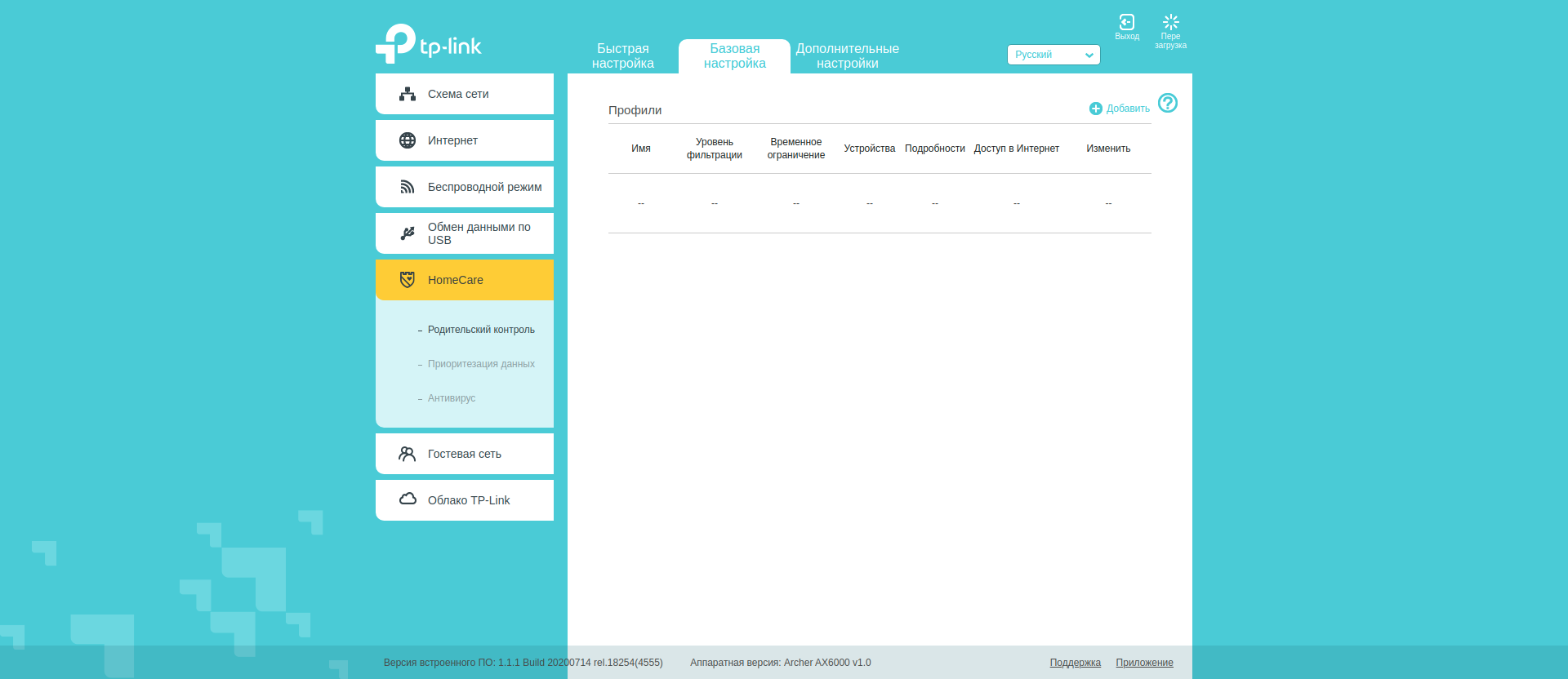Click the guest network people icon

tap(408, 454)
